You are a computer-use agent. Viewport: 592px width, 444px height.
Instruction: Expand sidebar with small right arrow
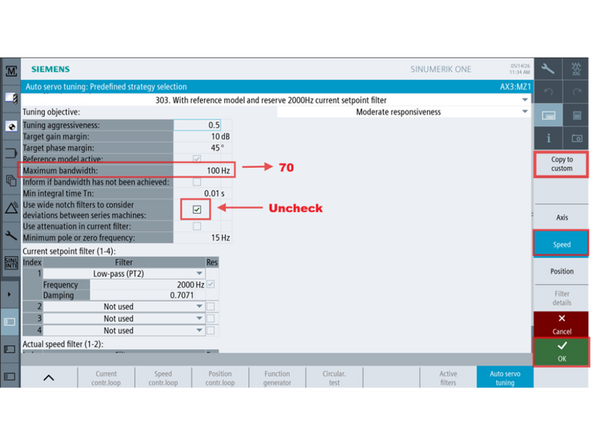(9, 294)
